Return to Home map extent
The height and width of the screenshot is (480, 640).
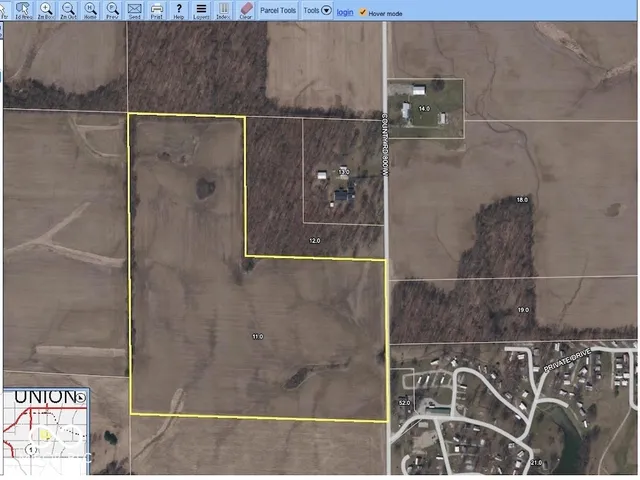pos(90,11)
